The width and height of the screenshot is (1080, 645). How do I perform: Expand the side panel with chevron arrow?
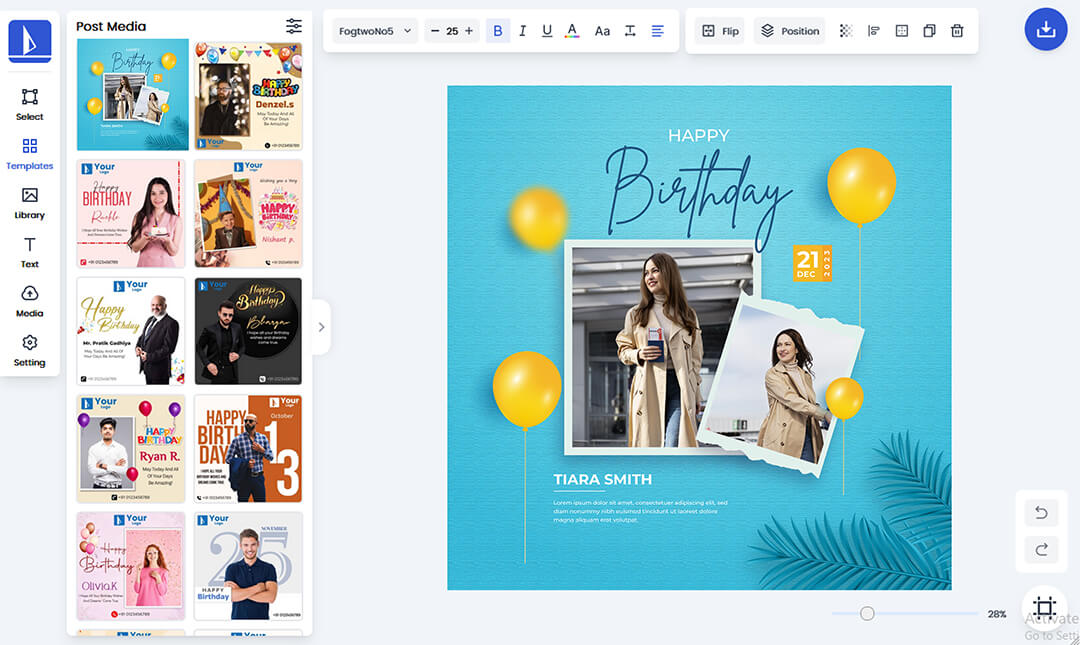[x=321, y=327]
